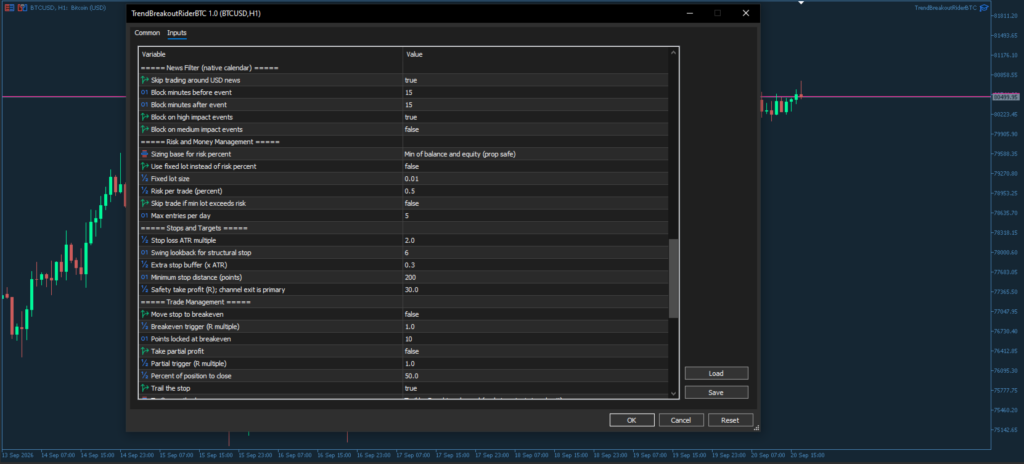Click the boolean icon beside Use fixed lot instead of risk percent
1024x464 pixels.
tap(145, 167)
